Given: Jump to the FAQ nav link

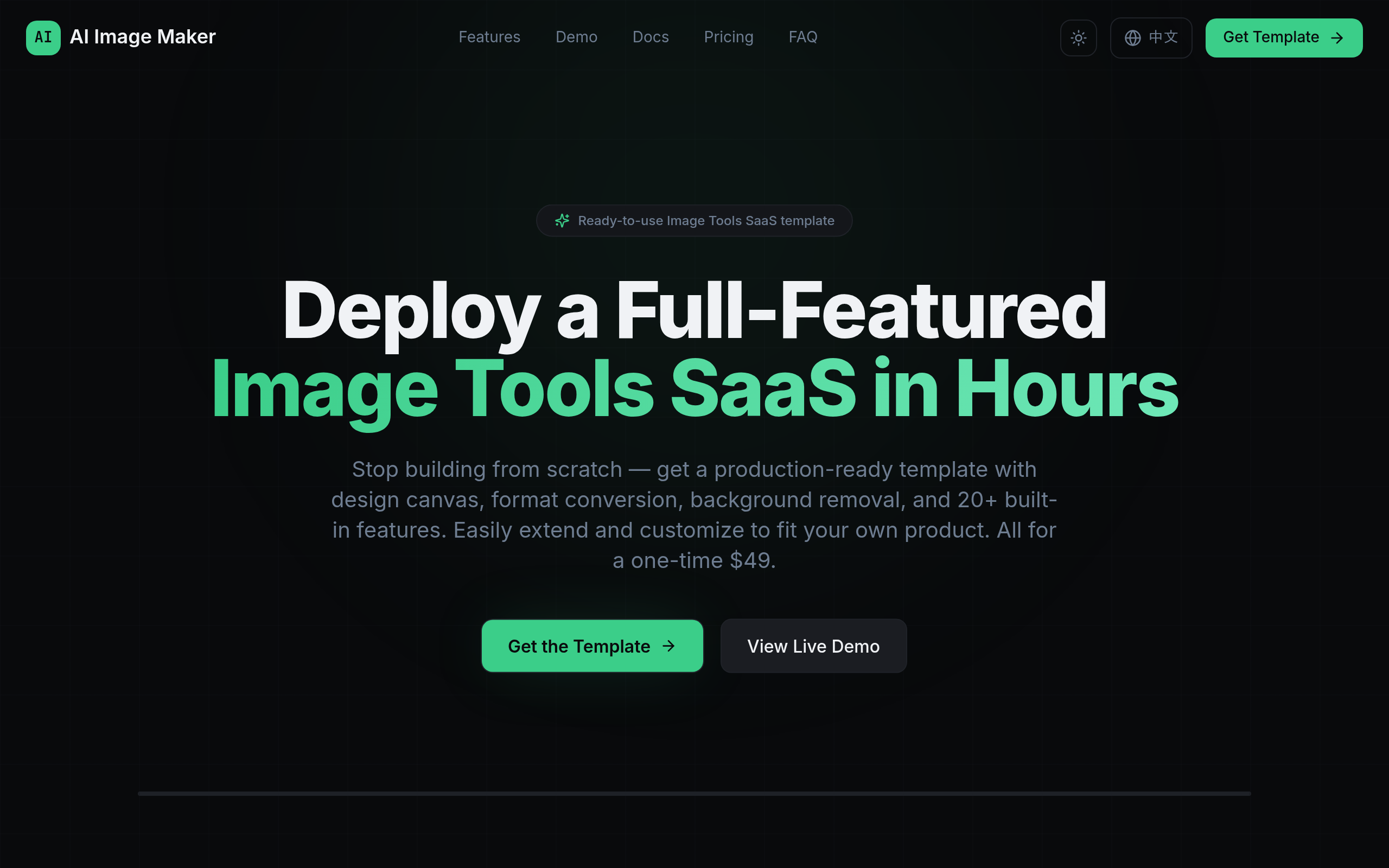Looking at the screenshot, I should click(802, 37).
